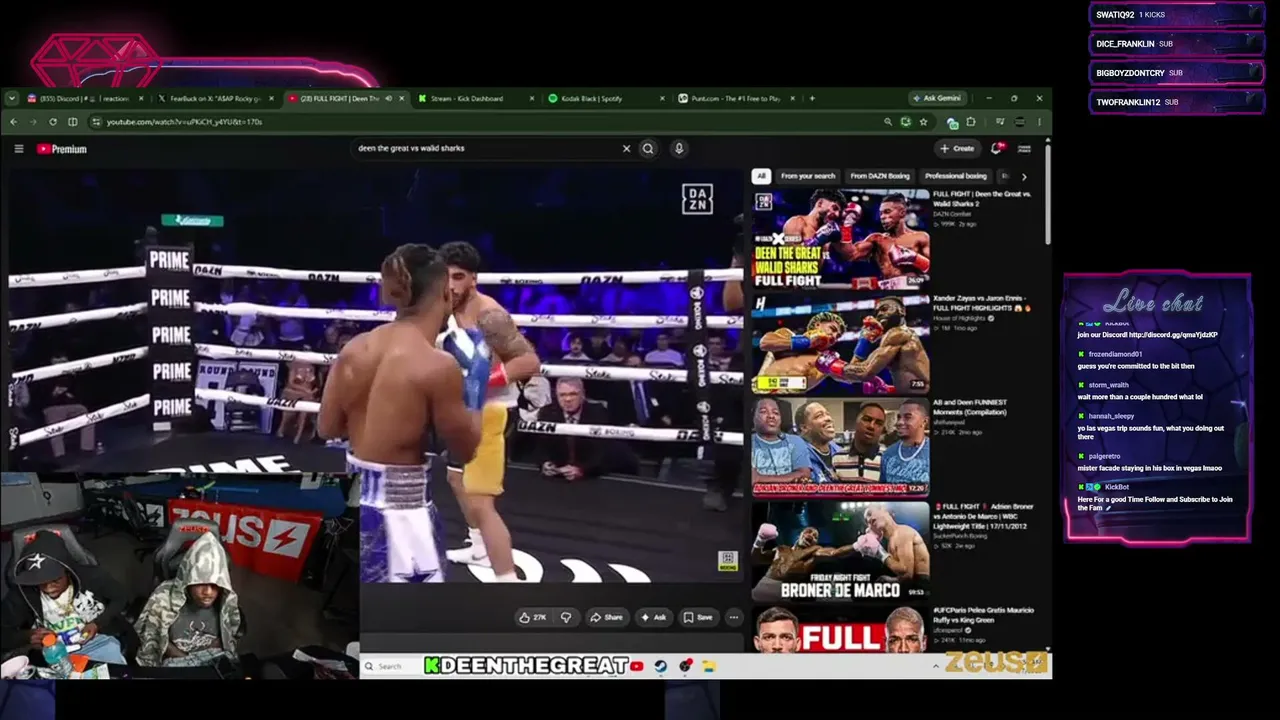
Task: Run search with magnifier button
Action: click(648, 149)
